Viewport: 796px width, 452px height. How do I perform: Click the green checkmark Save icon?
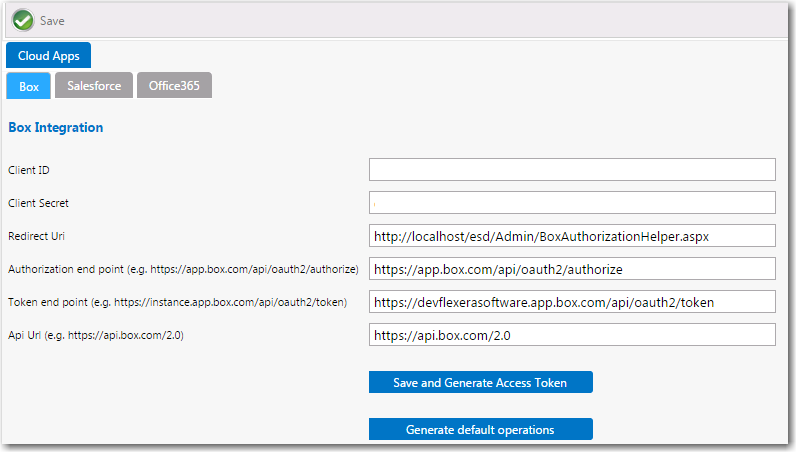(23, 19)
